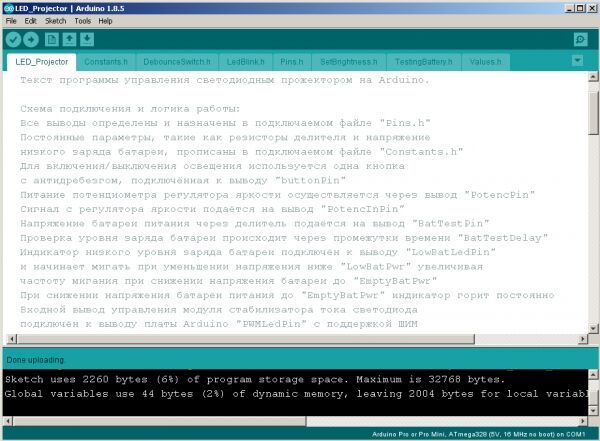The image size is (600, 441).
Task: Click console horizontal scrollbar left arrow
Action: coord(8,421)
